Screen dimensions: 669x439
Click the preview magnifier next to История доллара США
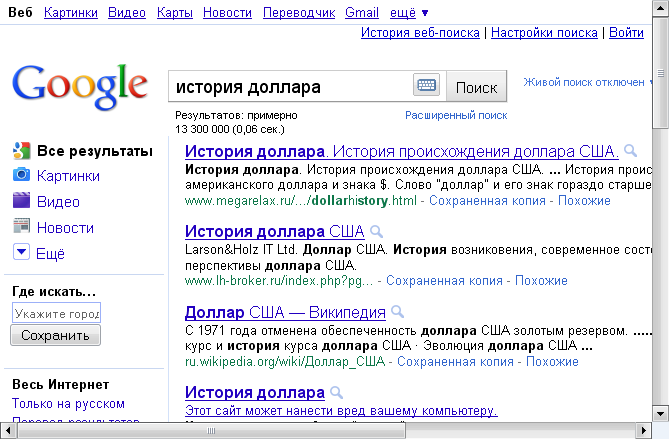click(x=376, y=231)
